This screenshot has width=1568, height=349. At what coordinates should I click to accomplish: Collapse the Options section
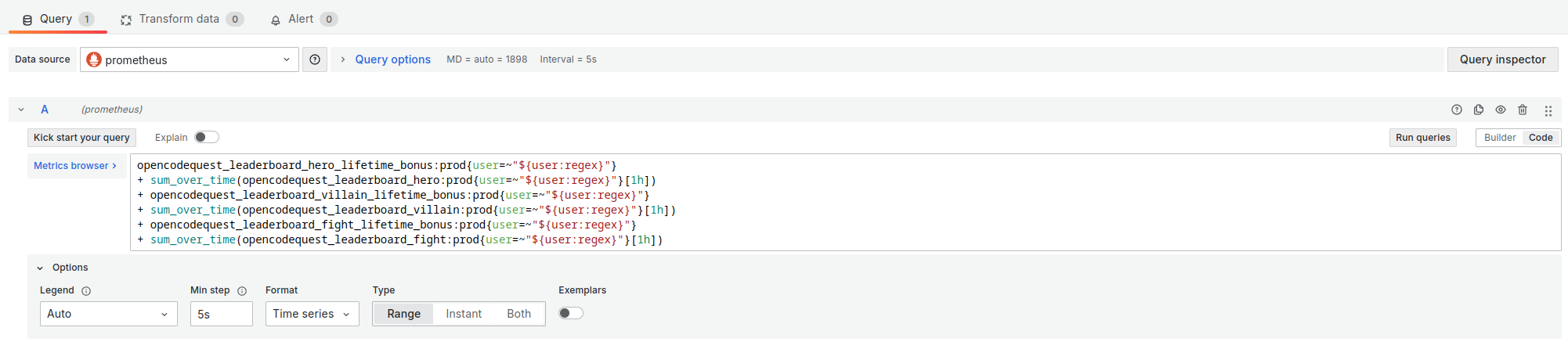41,268
